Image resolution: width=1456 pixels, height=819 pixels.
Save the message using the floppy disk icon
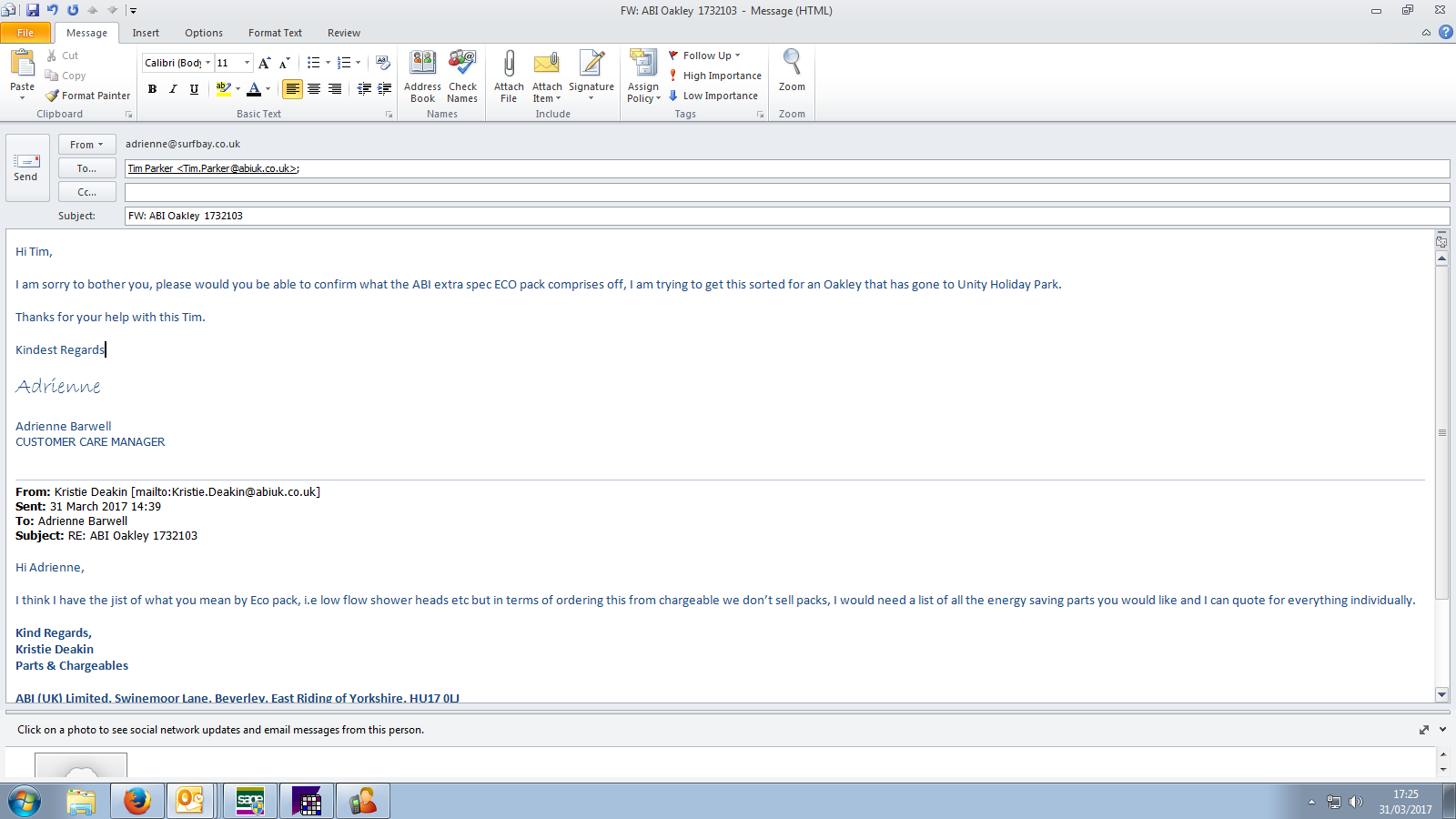(x=33, y=10)
